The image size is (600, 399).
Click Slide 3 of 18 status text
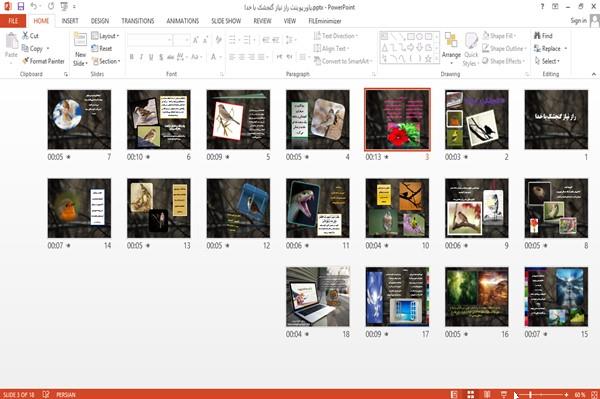click(x=18, y=394)
